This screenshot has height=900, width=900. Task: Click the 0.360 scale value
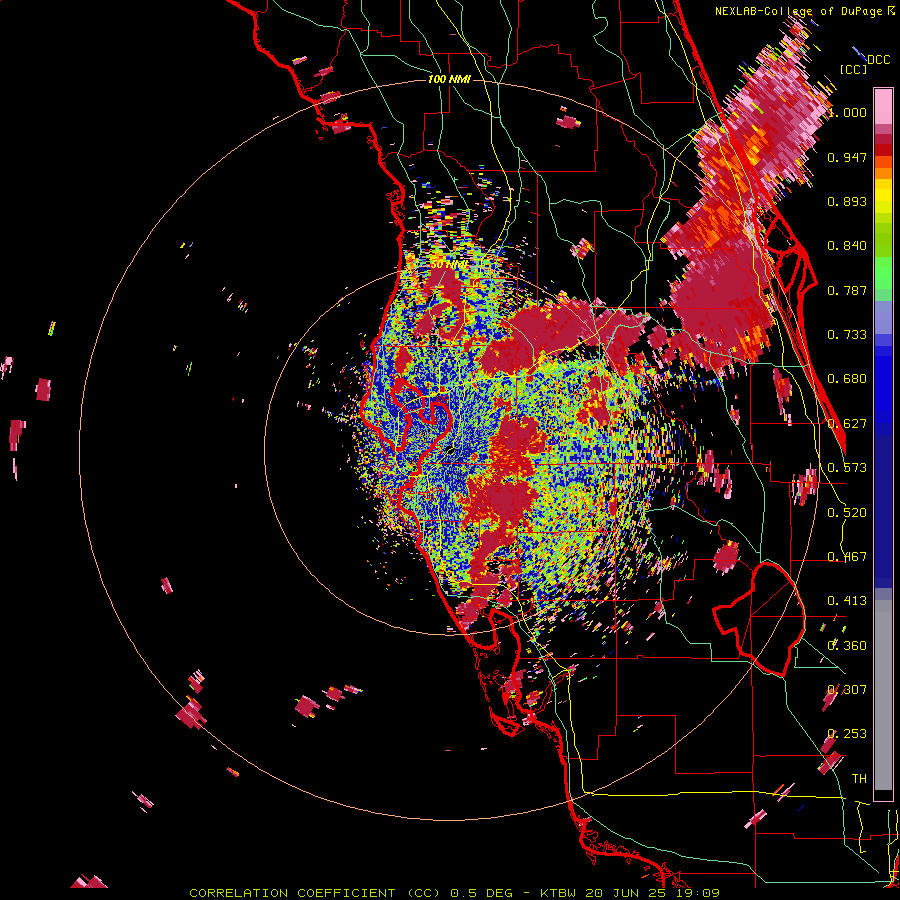tap(847, 646)
